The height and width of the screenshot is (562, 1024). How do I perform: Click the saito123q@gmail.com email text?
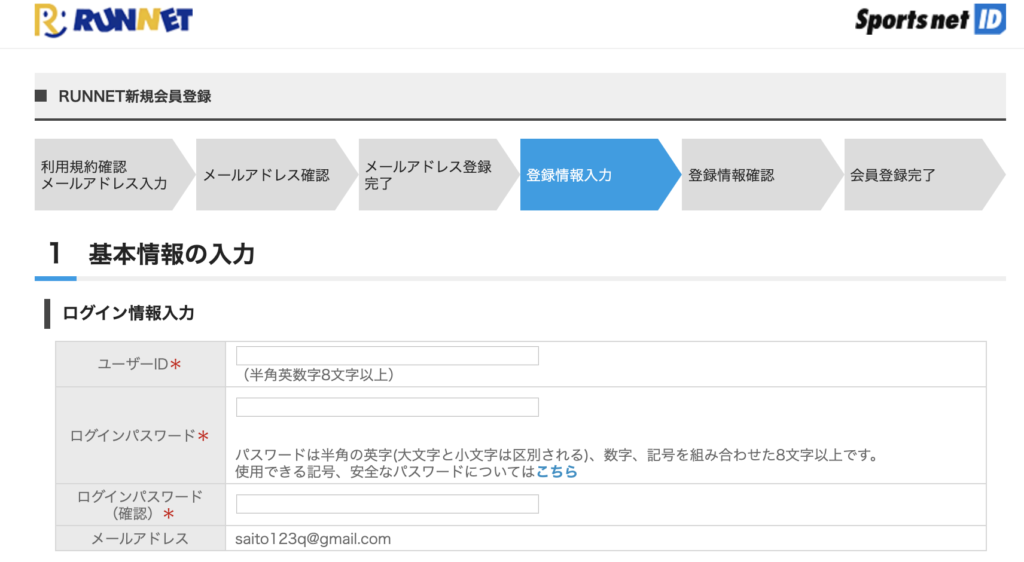coord(313,539)
